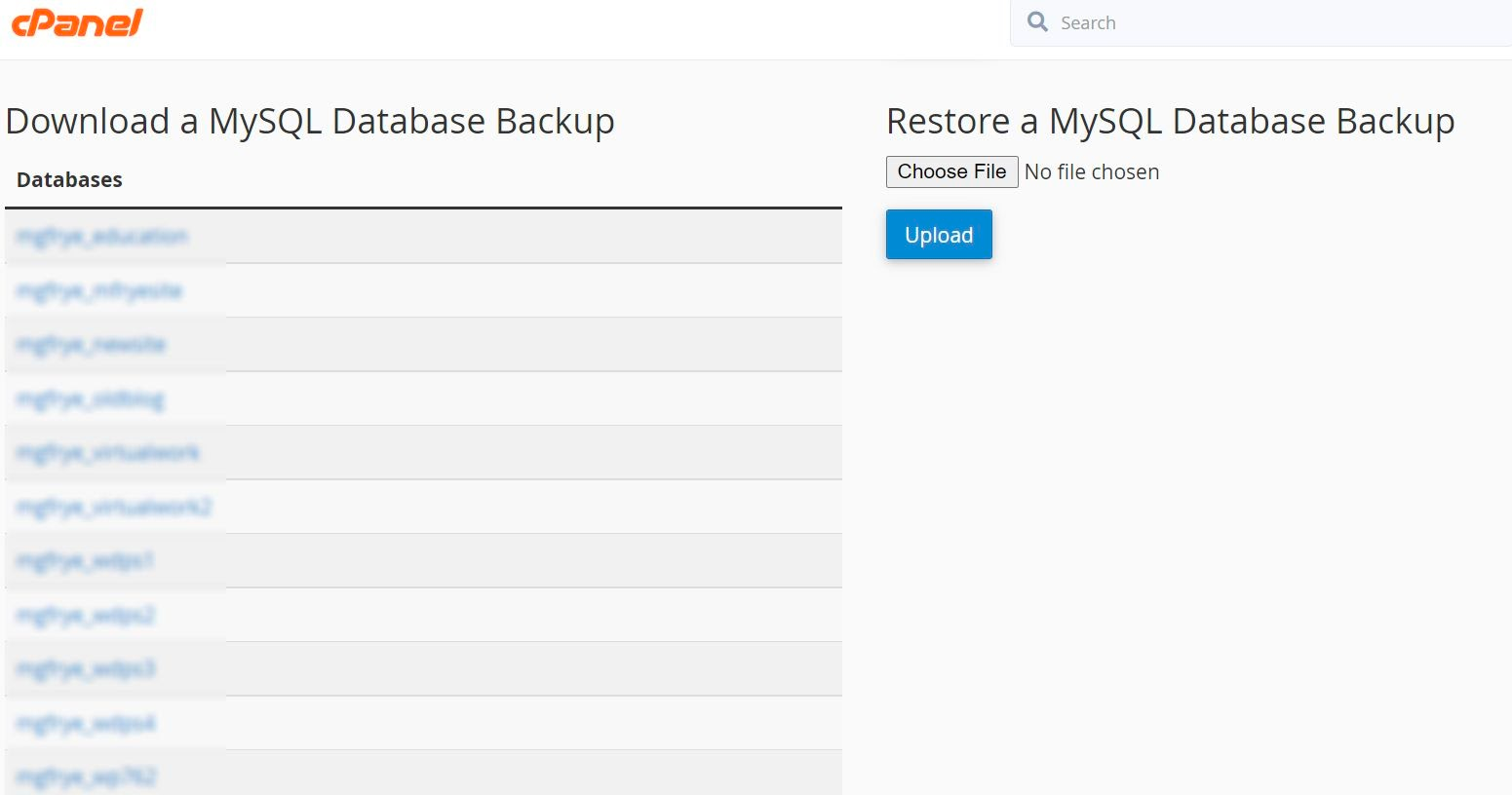This screenshot has width=1512, height=795.
Task: Download the blurred database ending in _newsite
Action: (x=92, y=345)
